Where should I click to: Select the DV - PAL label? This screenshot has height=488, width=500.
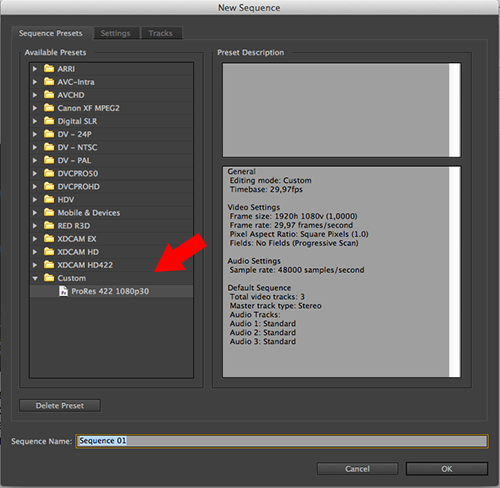74,160
